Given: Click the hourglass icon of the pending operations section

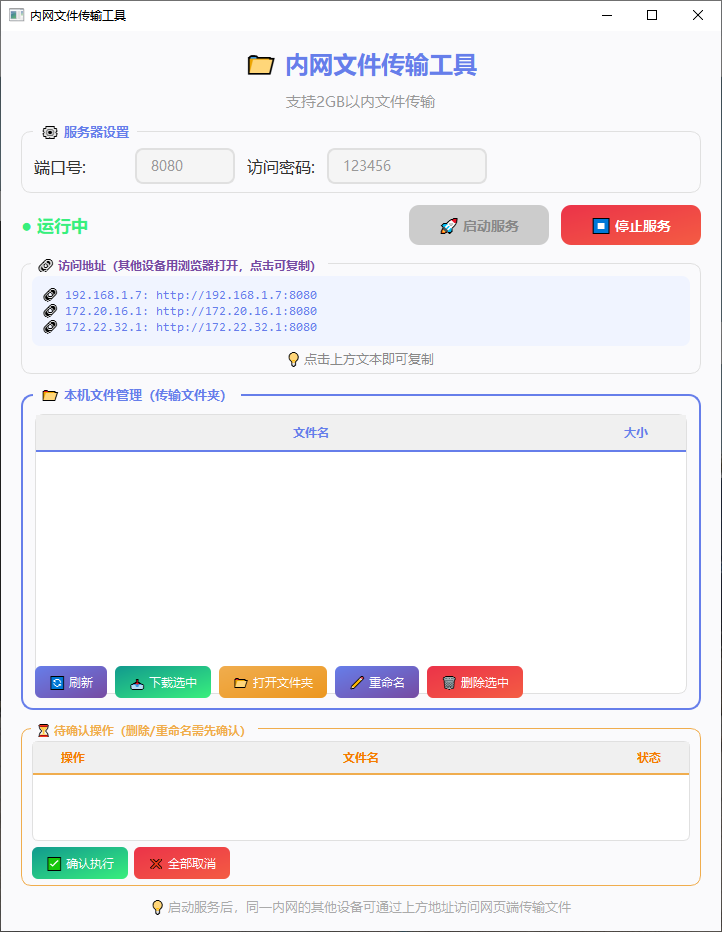Looking at the screenshot, I should pos(43,731).
